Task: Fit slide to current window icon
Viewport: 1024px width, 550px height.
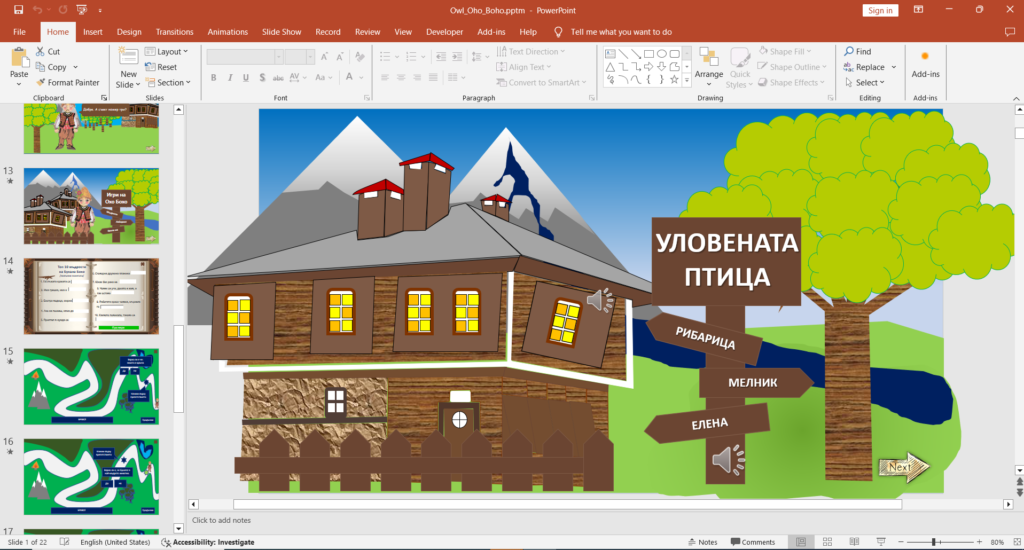Action: [1016, 542]
